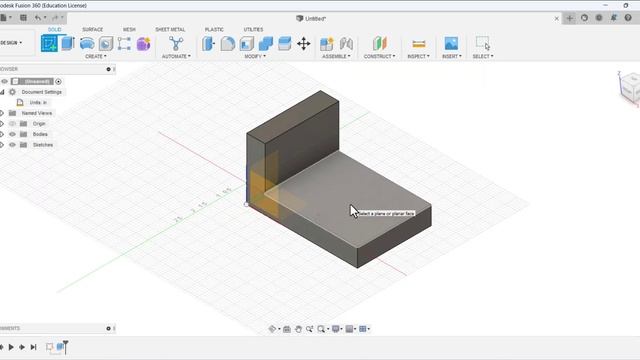
Task: Click the Redo arrow
Action: (x=55, y=18)
